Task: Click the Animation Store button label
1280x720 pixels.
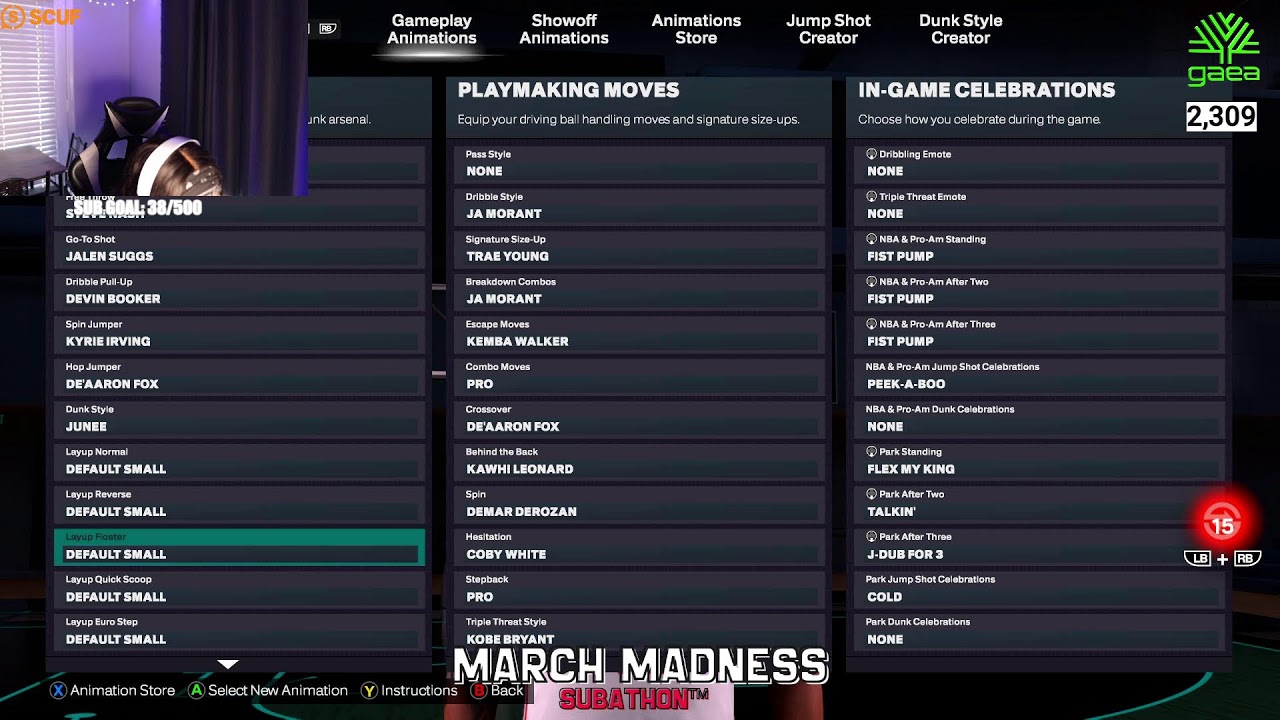Action: (122, 690)
